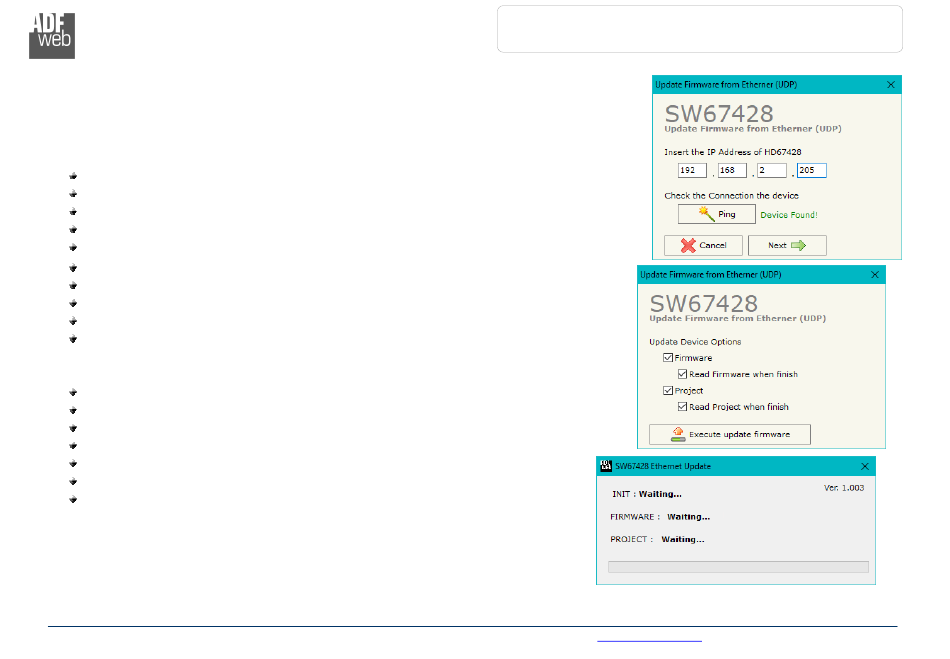Click the PROJECT : Waiting... status

click(657, 539)
